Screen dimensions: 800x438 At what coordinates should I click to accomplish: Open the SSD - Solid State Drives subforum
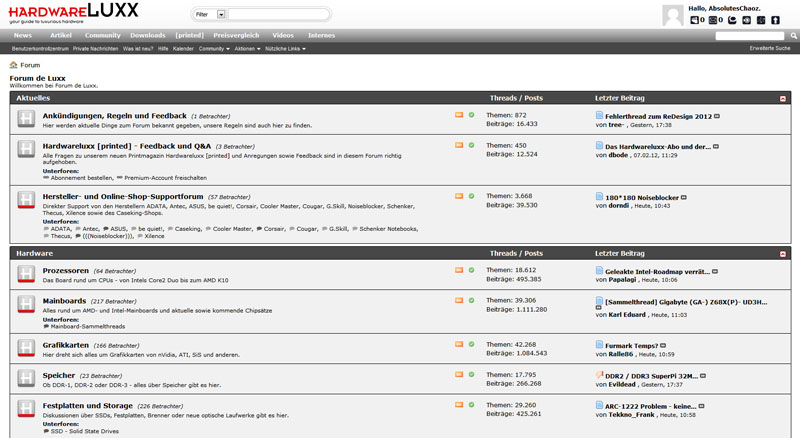(x=85, y=431)
